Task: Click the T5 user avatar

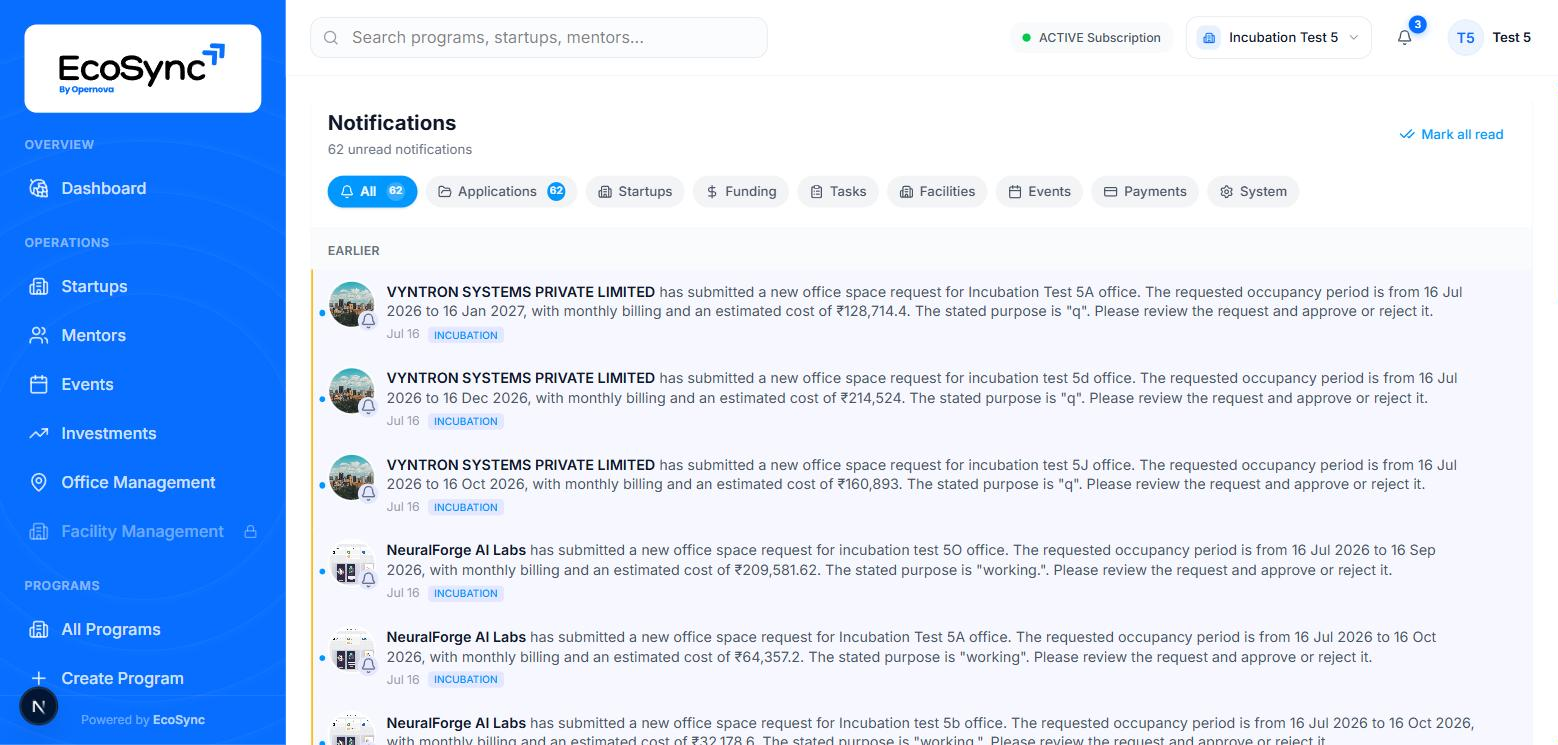Action: coord(1465,37)
